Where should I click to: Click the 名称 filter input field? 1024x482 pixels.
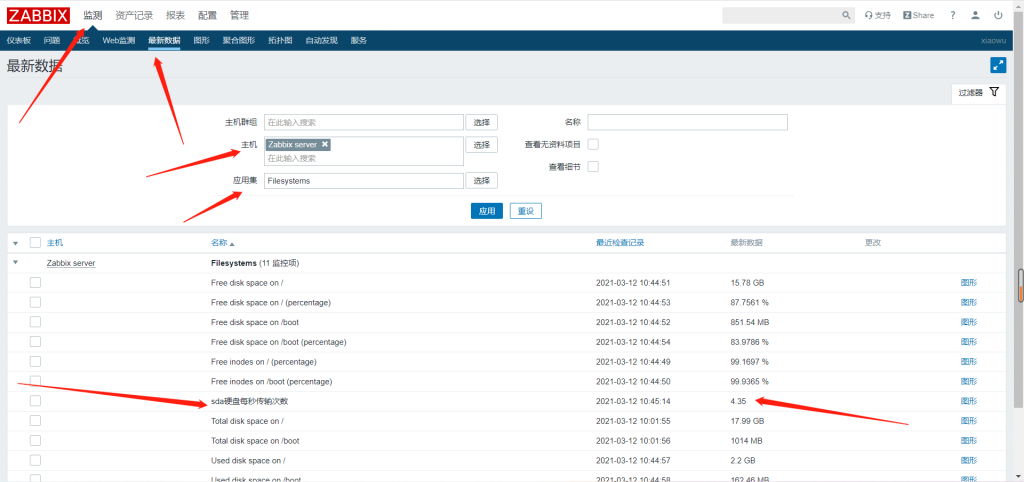pyautogui.click(x=687, y=122)
